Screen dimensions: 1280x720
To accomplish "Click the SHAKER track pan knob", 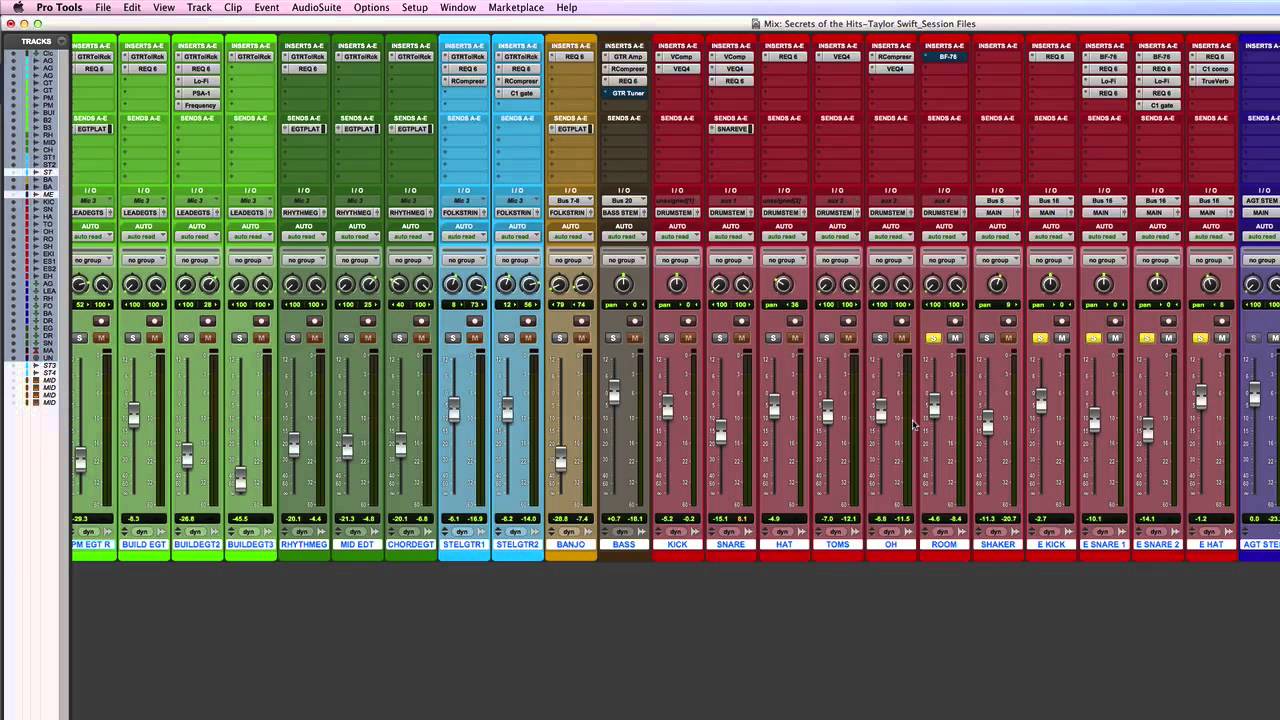I will 998,285.
